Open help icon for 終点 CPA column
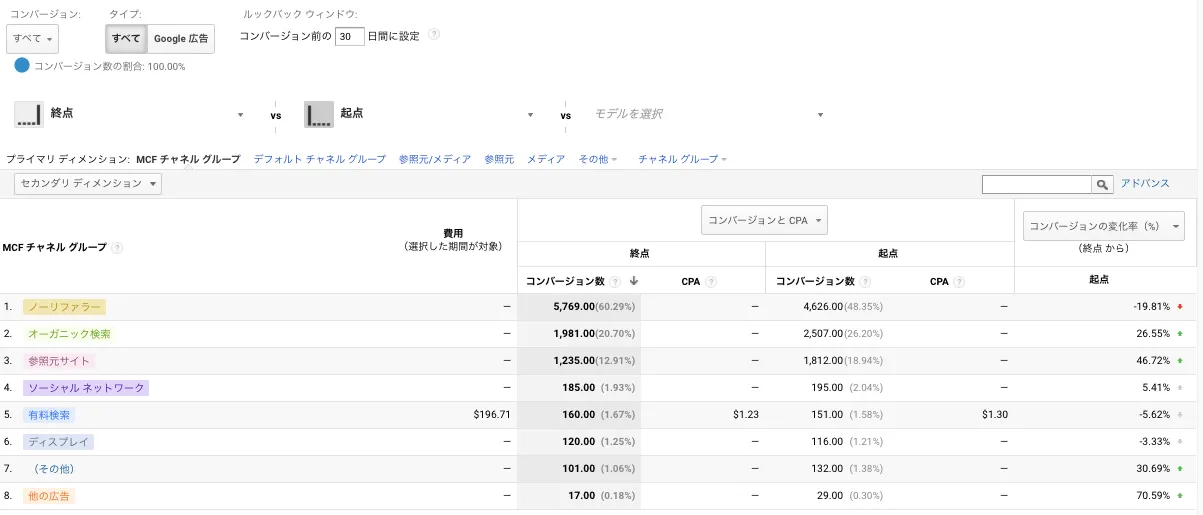This screenshot has height=515, width=1203. pos(711,282)
